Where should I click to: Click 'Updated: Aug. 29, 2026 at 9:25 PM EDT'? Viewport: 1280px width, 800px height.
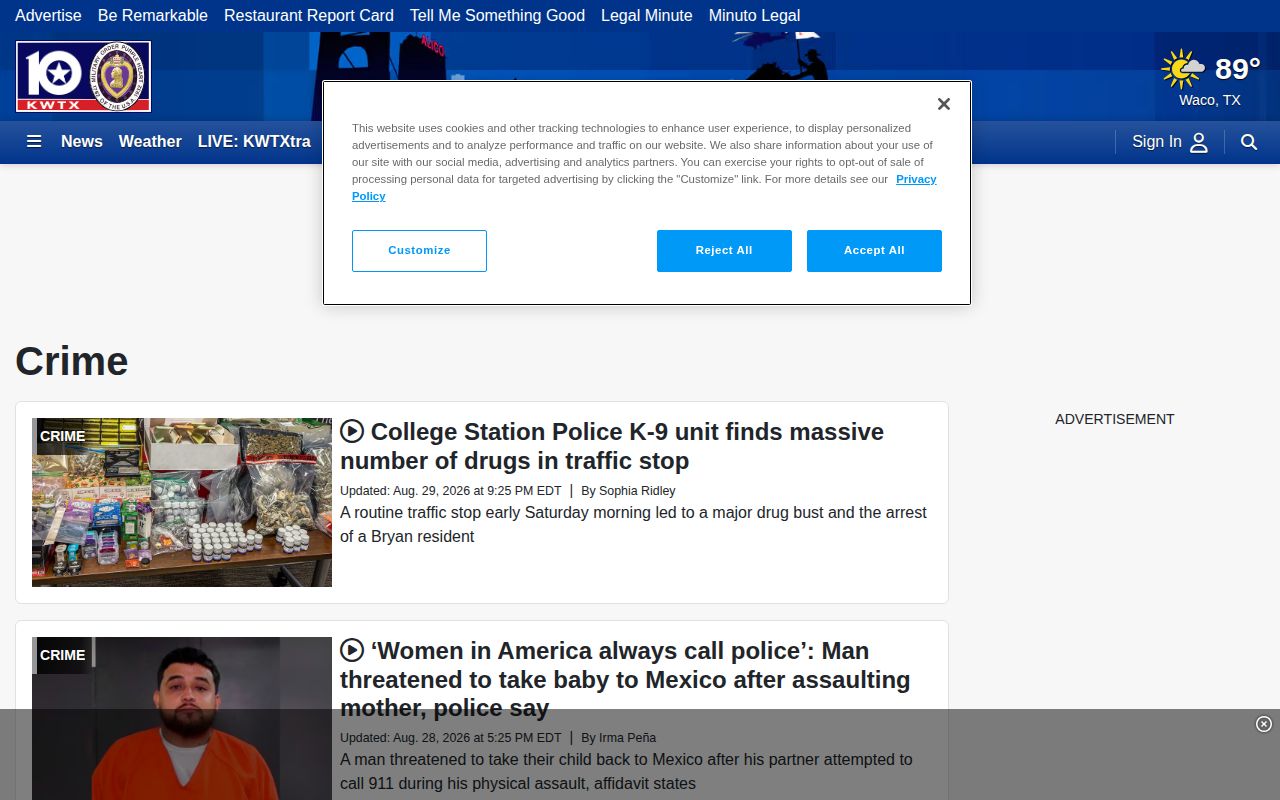451,491
